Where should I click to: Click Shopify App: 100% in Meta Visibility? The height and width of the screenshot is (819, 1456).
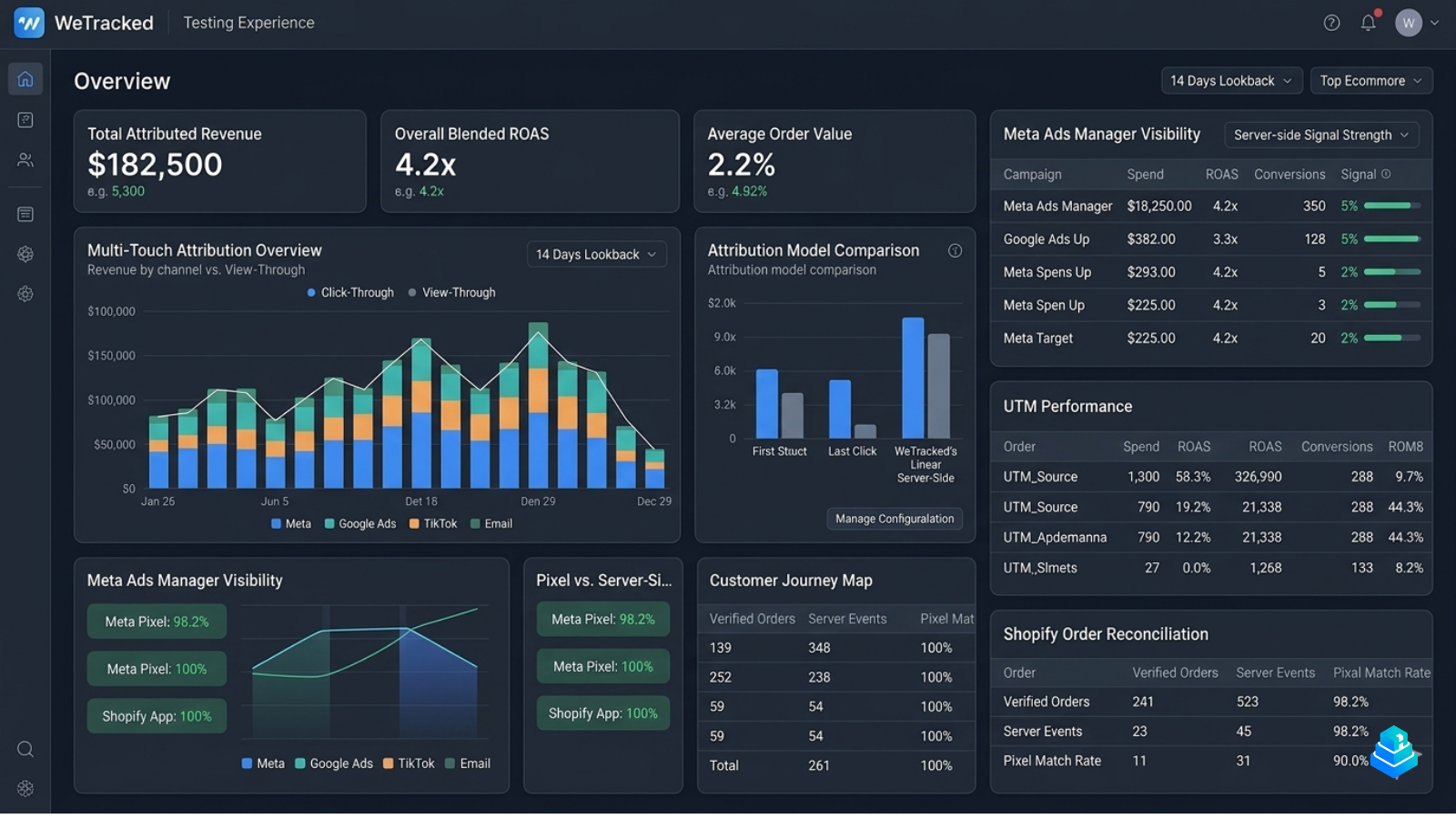(157, 716)
